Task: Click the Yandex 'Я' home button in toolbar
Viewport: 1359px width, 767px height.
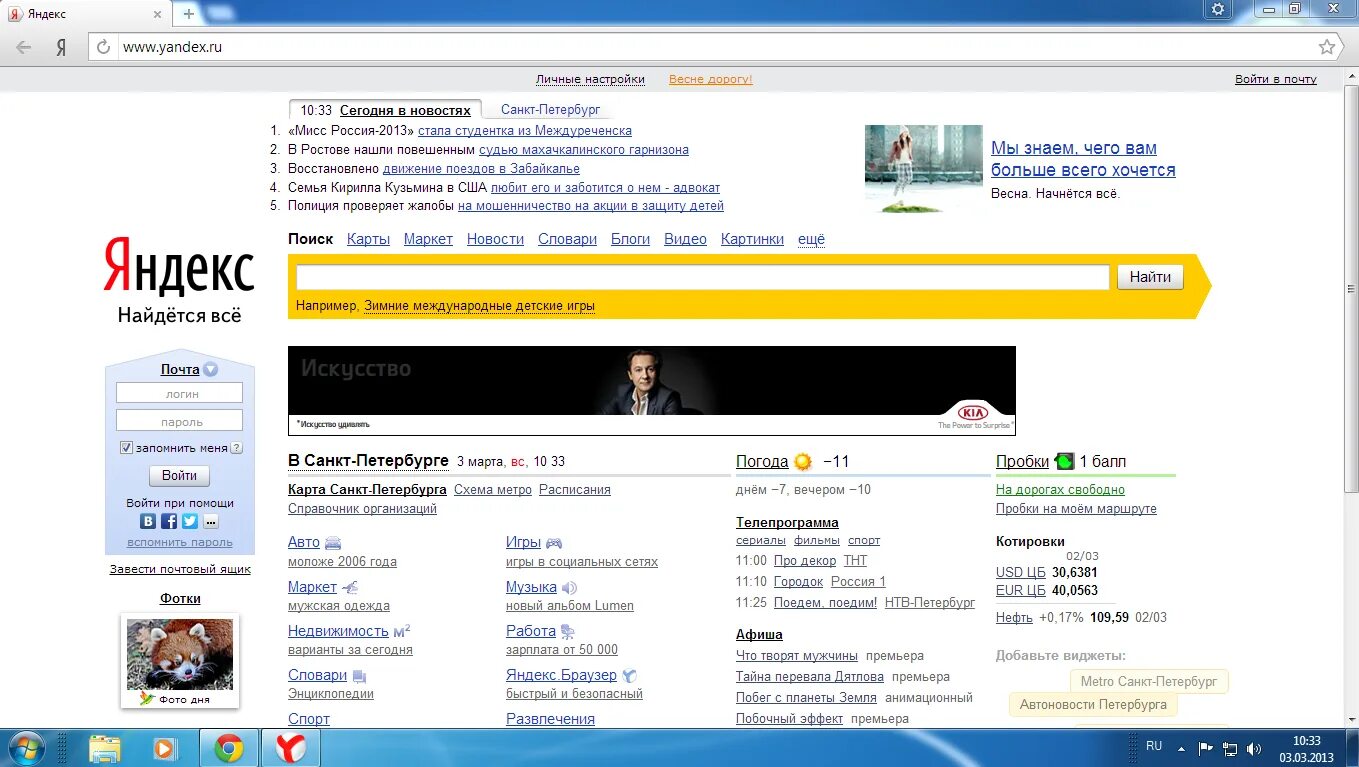Action: (61, 47)
